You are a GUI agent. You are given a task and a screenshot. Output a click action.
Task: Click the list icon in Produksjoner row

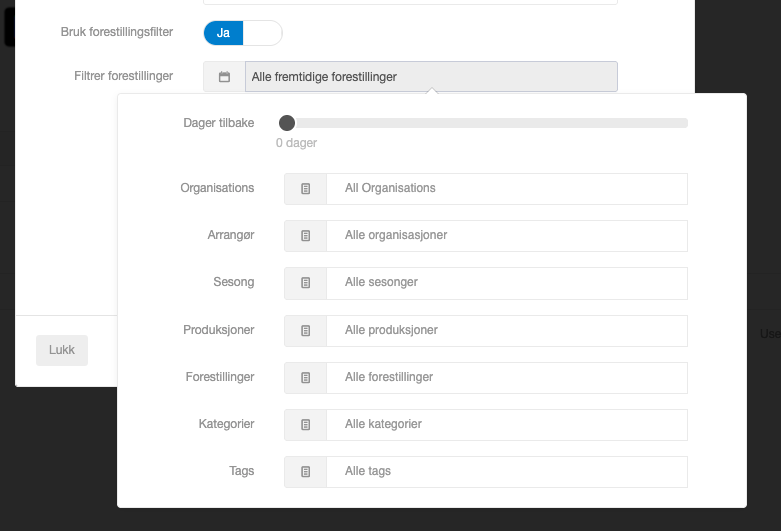click(x=305, y=331)
